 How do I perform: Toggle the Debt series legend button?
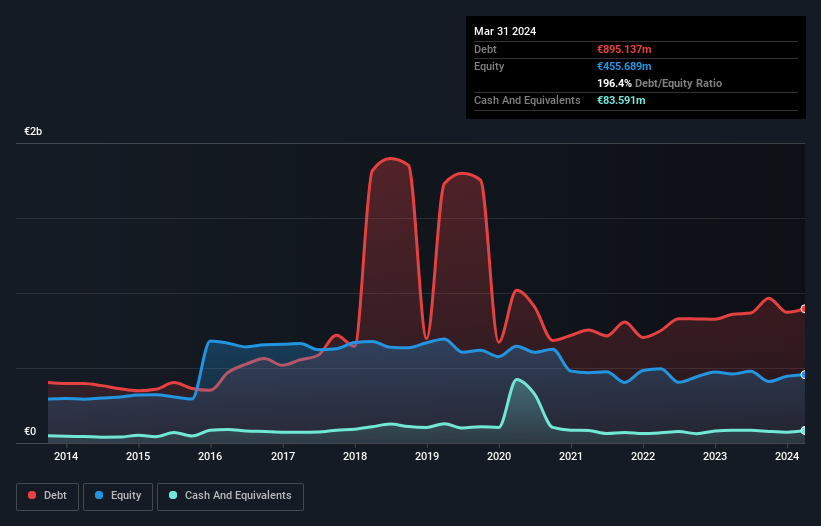(48, 496)
